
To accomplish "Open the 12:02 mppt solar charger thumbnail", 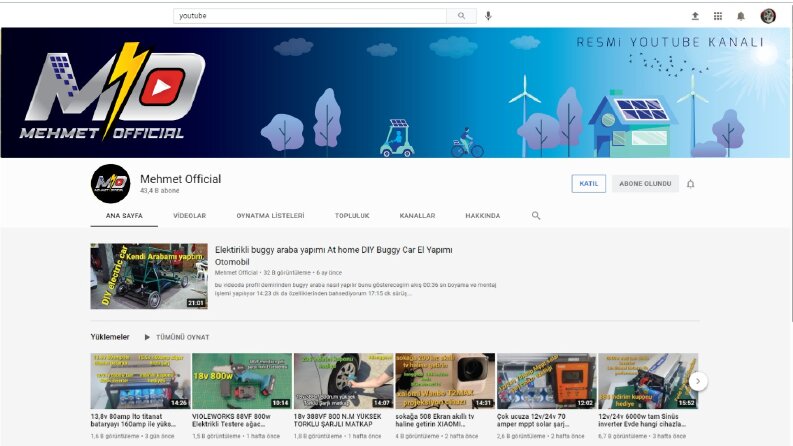I will tap(547, 381).
